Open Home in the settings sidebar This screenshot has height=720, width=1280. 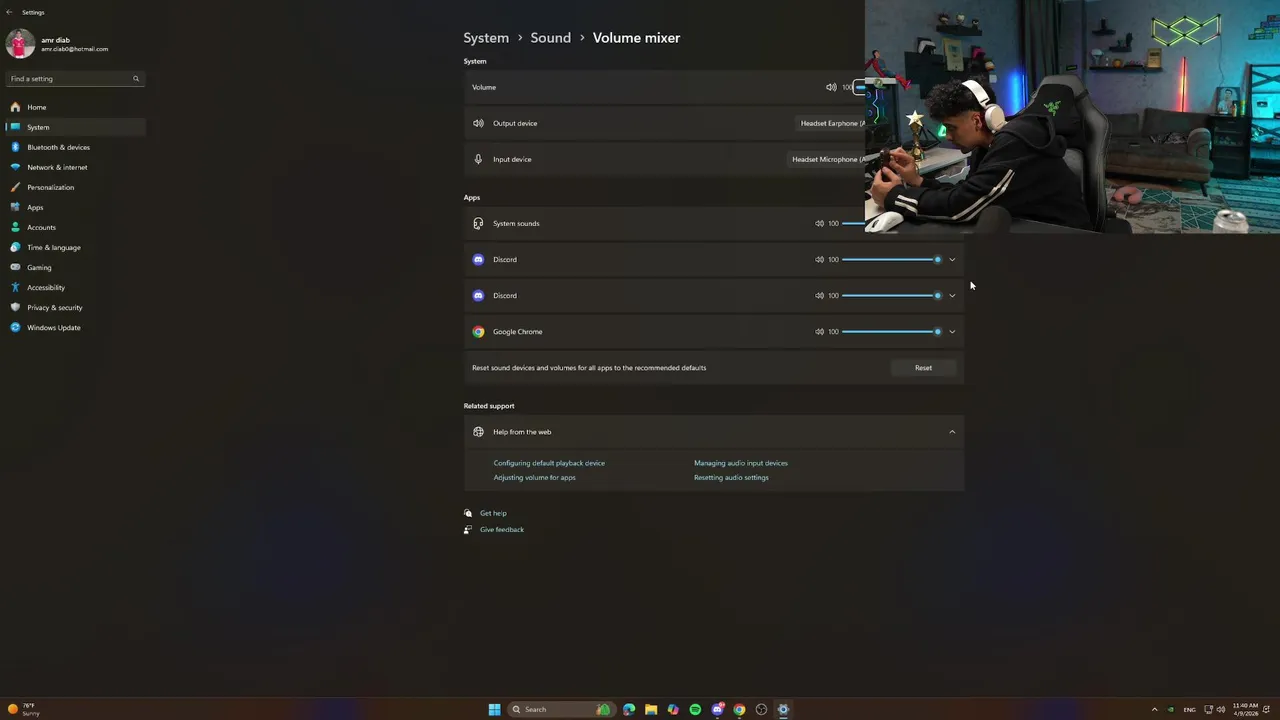tap(75, 107)
